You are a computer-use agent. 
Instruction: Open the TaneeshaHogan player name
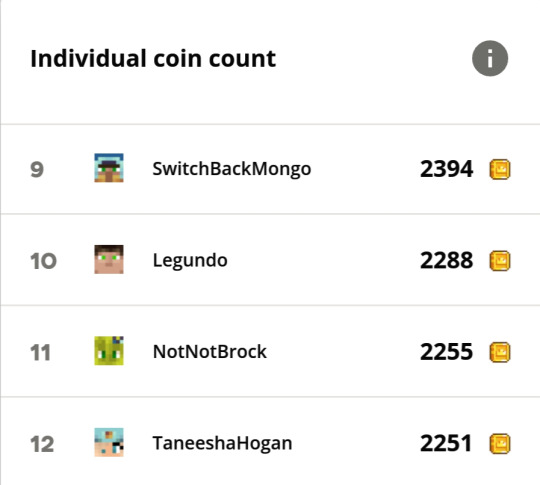222,443
